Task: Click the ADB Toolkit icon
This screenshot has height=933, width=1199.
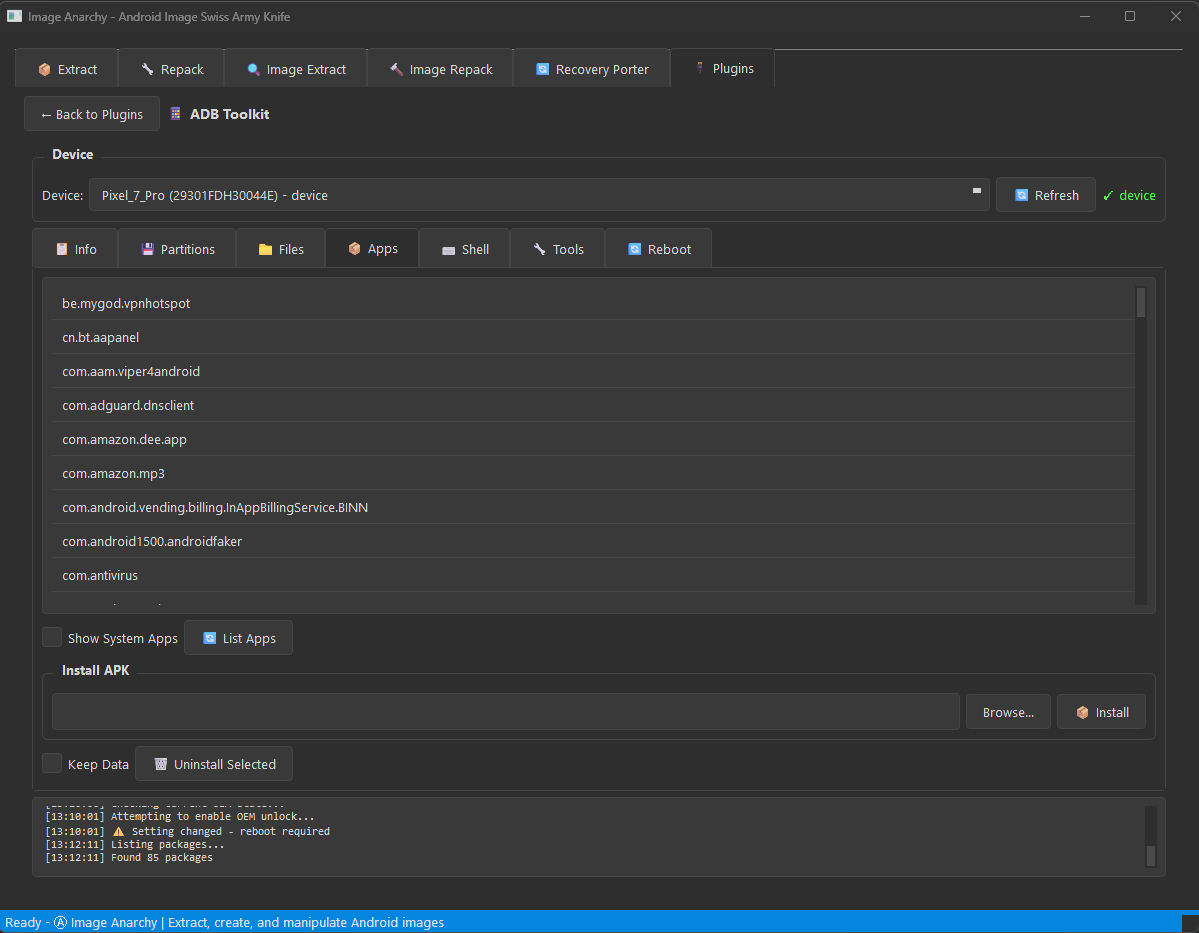Action: [x=175, y=114]
